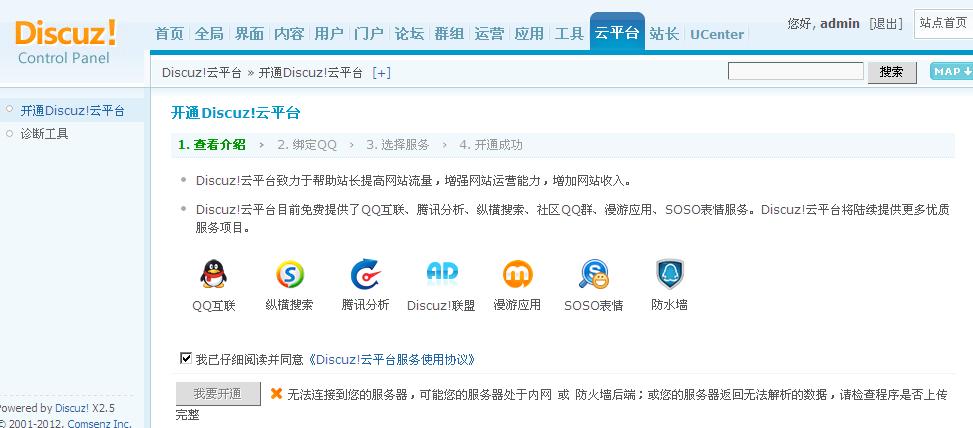
Task: Open the 界面 top menu
Action: [249, 33]
